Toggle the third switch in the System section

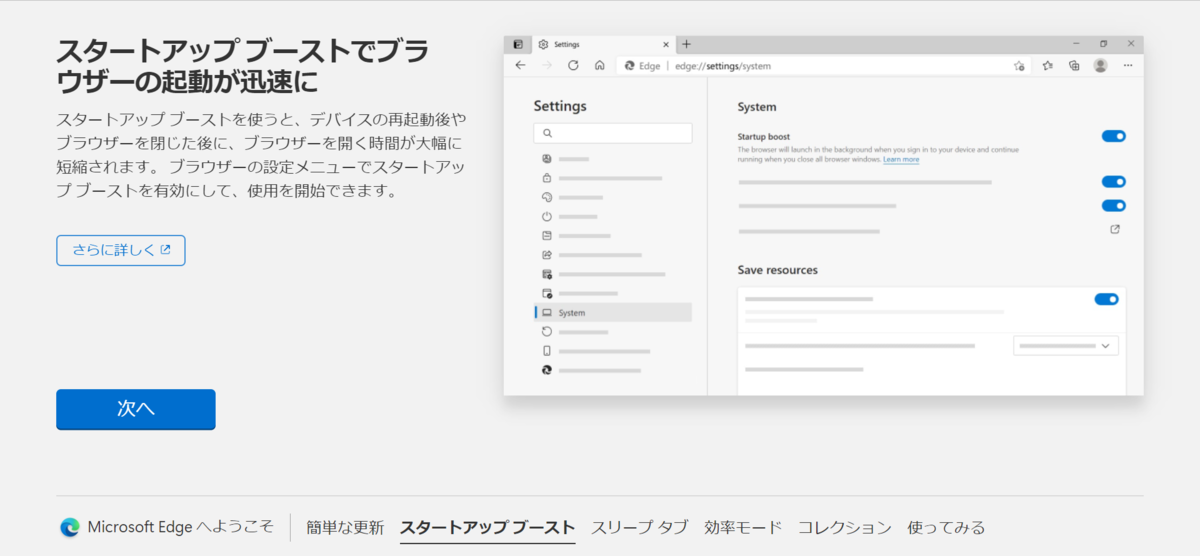pos(1114,206)
